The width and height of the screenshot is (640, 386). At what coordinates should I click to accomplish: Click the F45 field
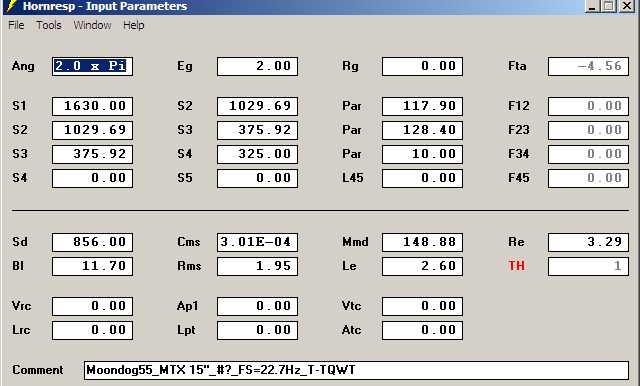(x=588, y=178)
